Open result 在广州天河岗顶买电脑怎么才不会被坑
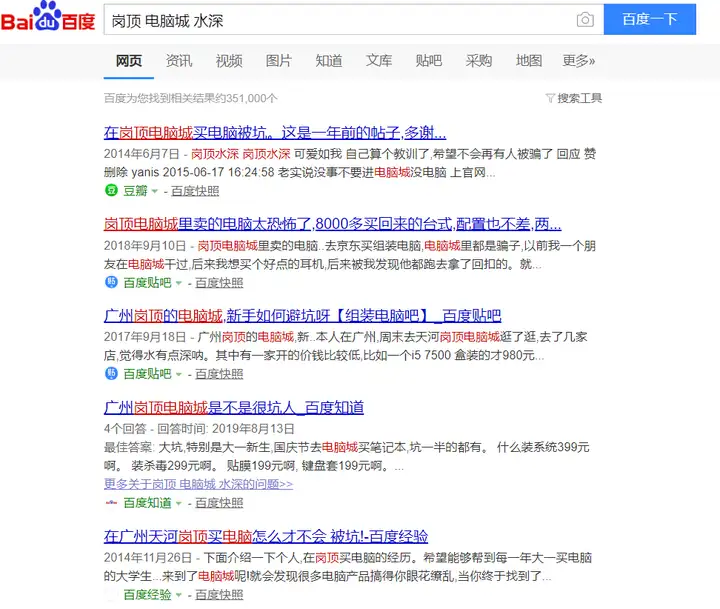The image size is (720, 609). 266,536
